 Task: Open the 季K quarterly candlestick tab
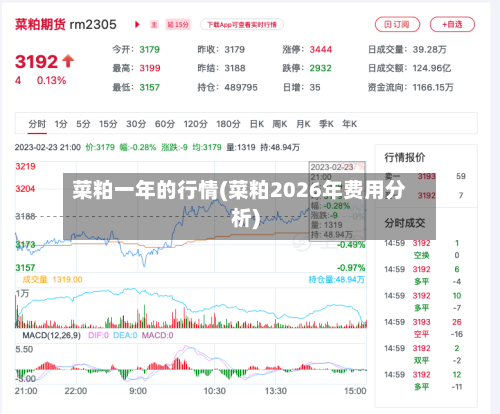coord(326,124)
